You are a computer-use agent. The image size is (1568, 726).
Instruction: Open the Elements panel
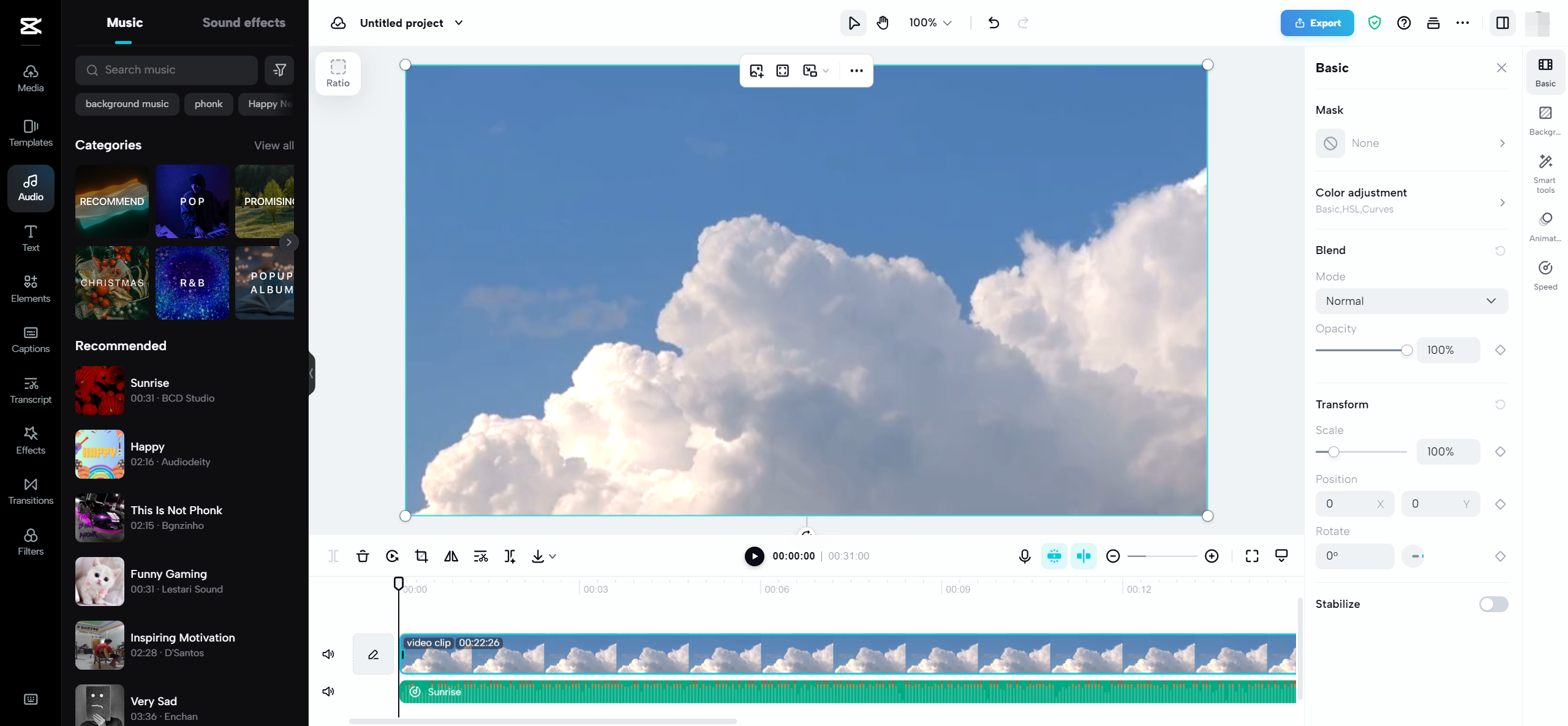[x=31, y=289]
